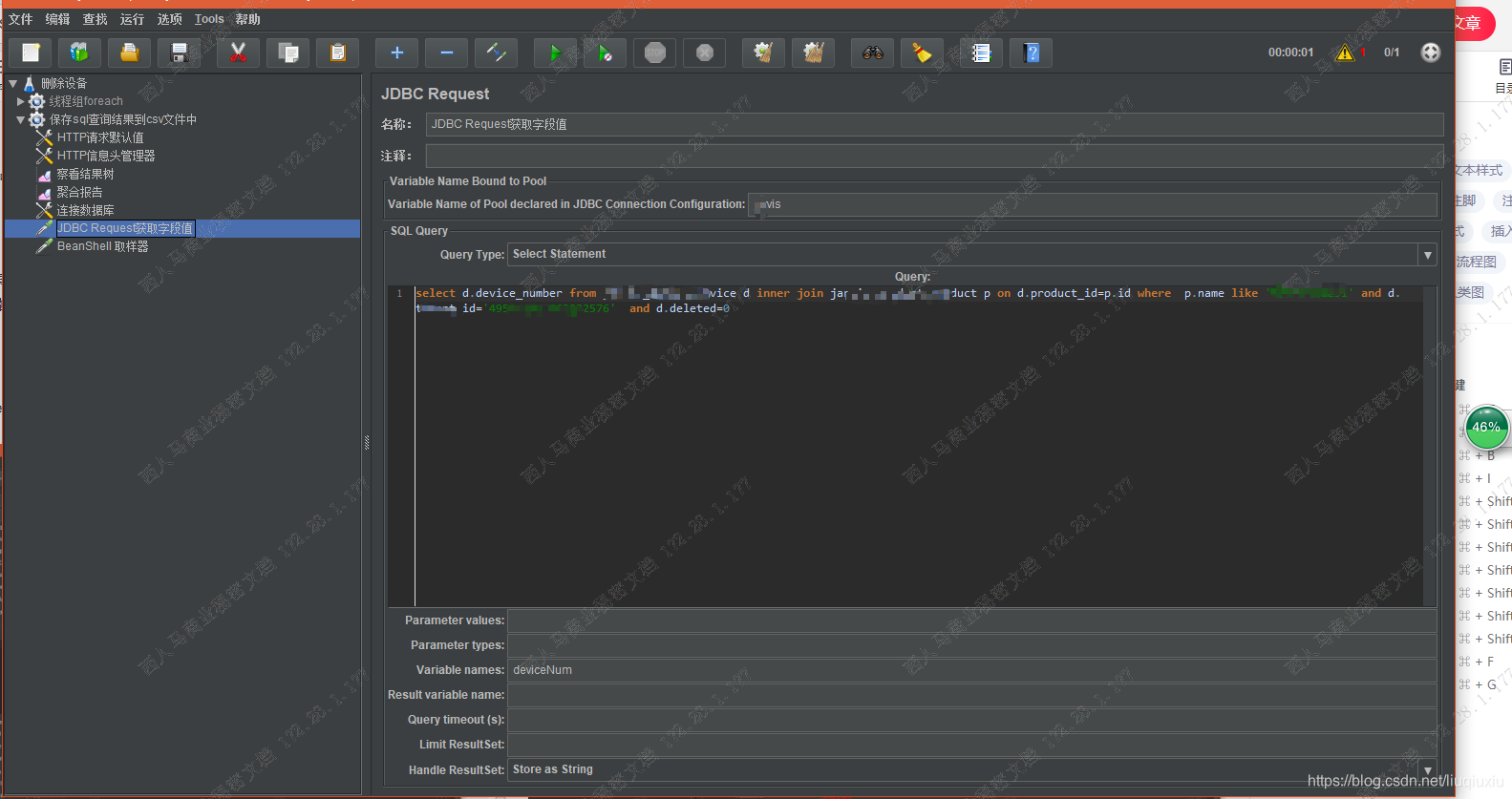The image size is (1512, 799).
Task: Save the test plan via floppy icon
Action: (179, 53)
